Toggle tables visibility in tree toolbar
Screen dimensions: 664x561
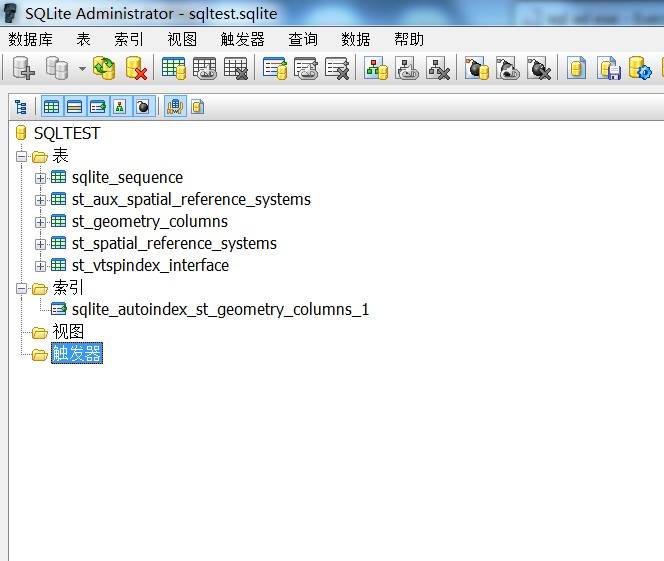coord(52,107)
